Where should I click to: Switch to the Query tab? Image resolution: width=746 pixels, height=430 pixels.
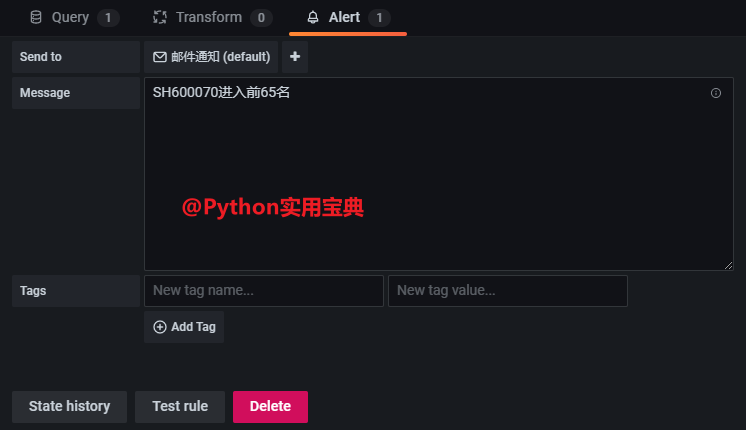point(70,17)
